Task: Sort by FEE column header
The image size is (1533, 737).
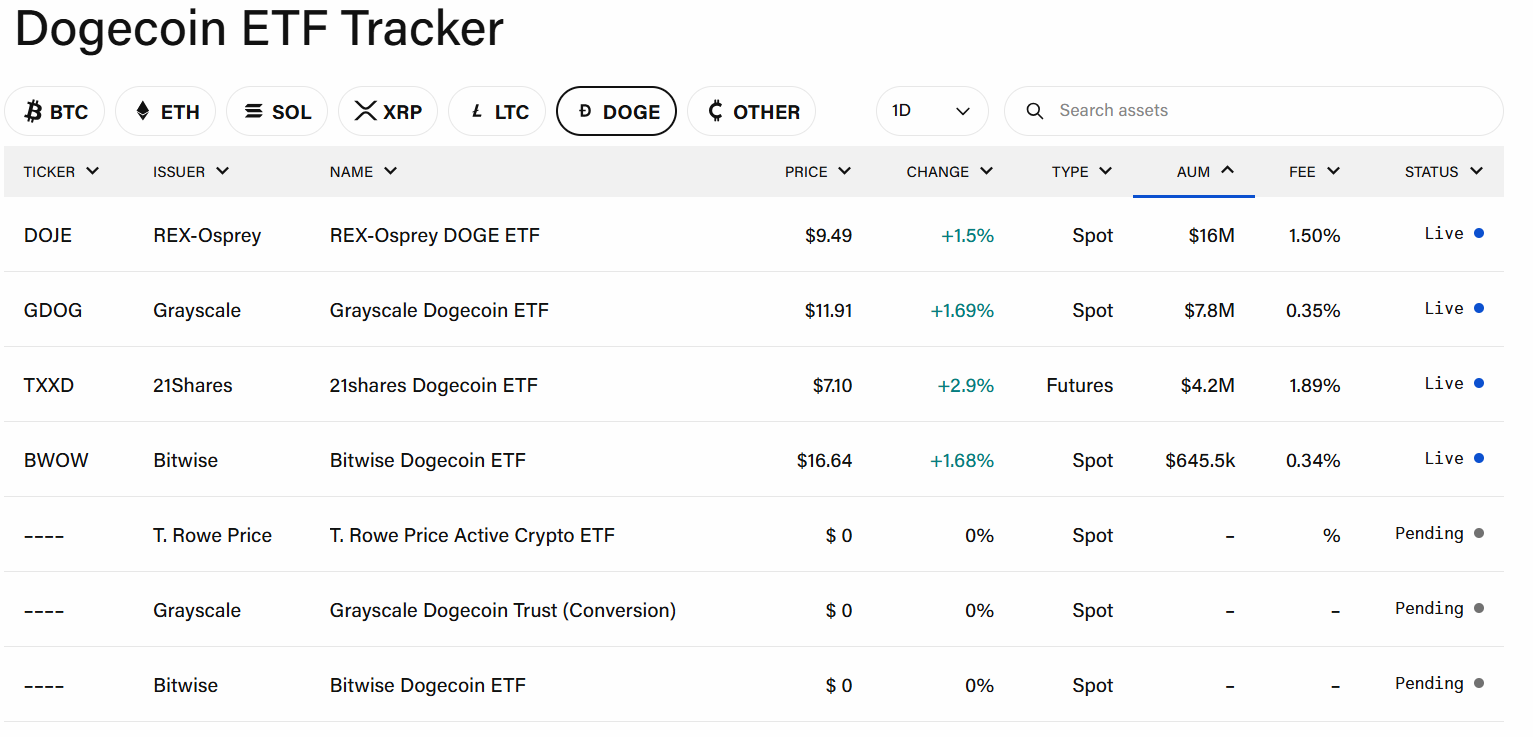Action: pyautogui.click(x=1314, y=172)
